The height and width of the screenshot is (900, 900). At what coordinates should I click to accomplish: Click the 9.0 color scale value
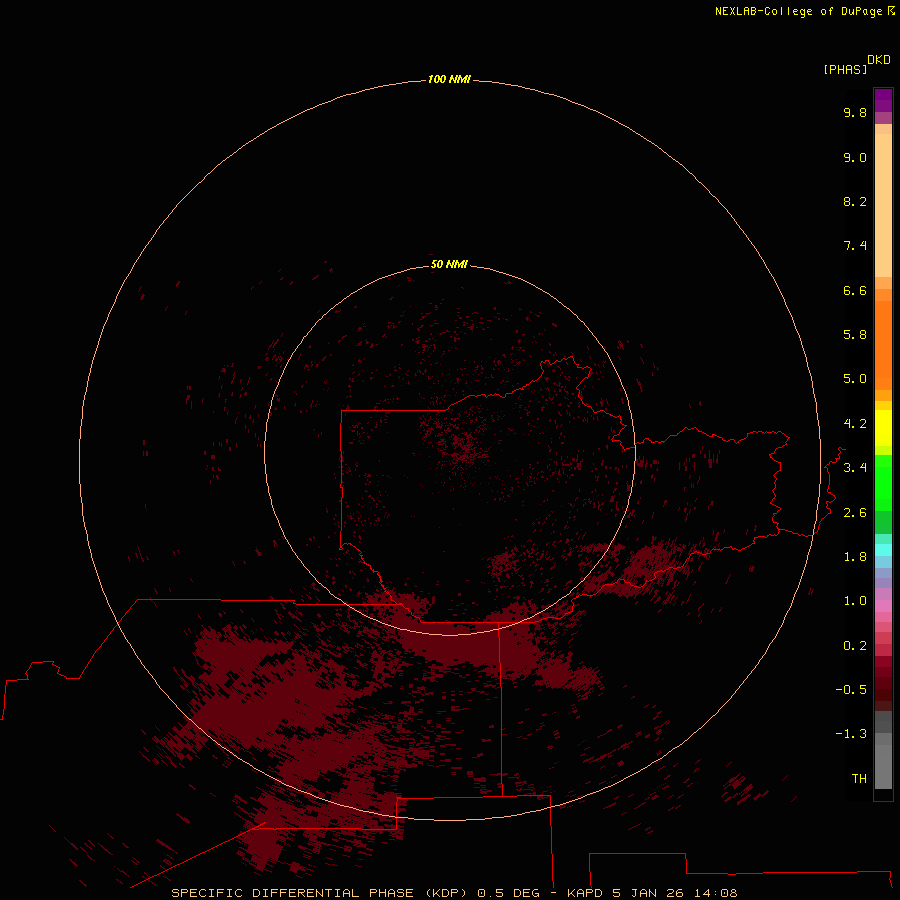pyautogui.click(x=855, y=157)
